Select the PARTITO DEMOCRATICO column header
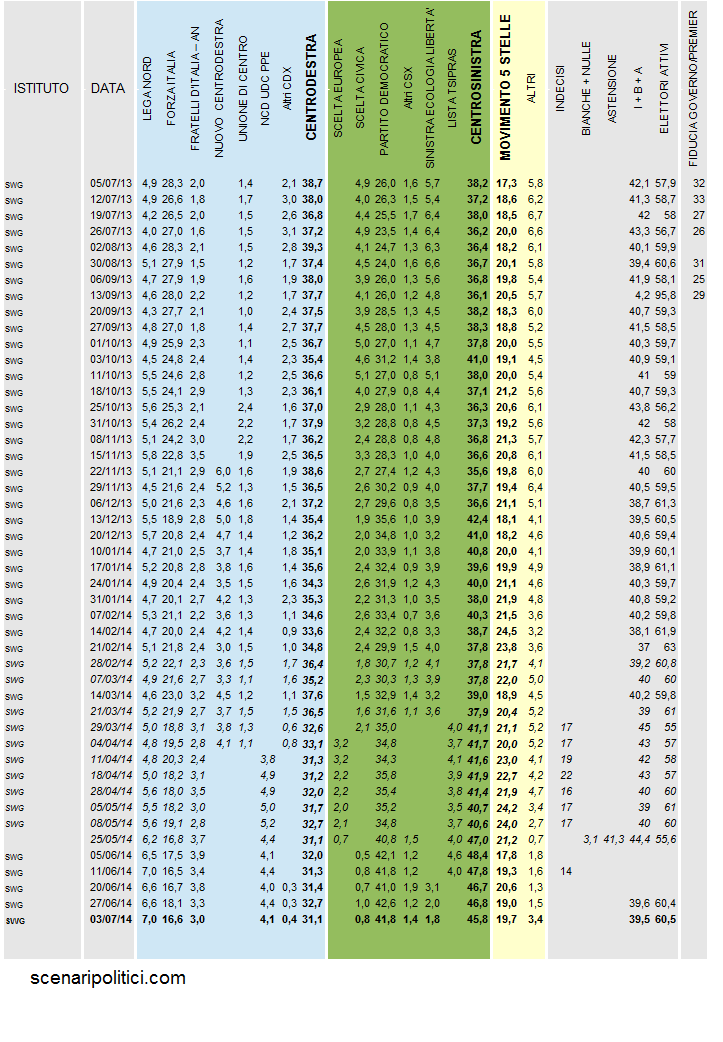Screen dimensions: 723x1042 (x=384, y=90)
